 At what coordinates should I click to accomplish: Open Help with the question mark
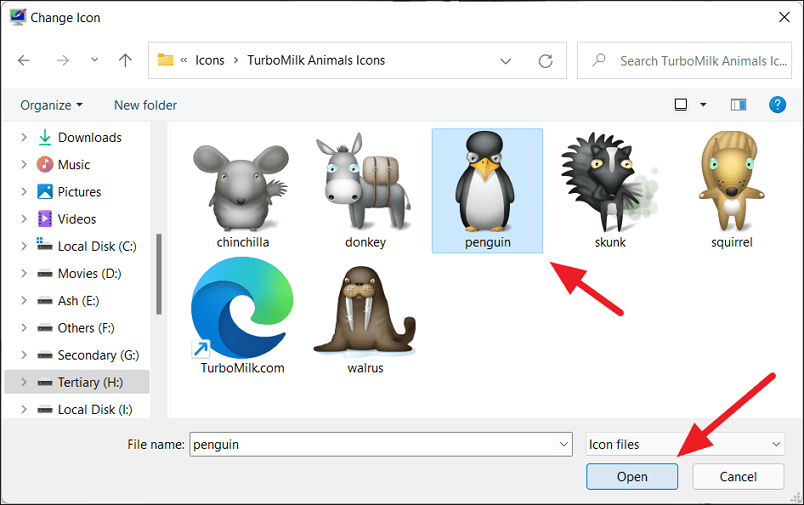tap(777, 105)
